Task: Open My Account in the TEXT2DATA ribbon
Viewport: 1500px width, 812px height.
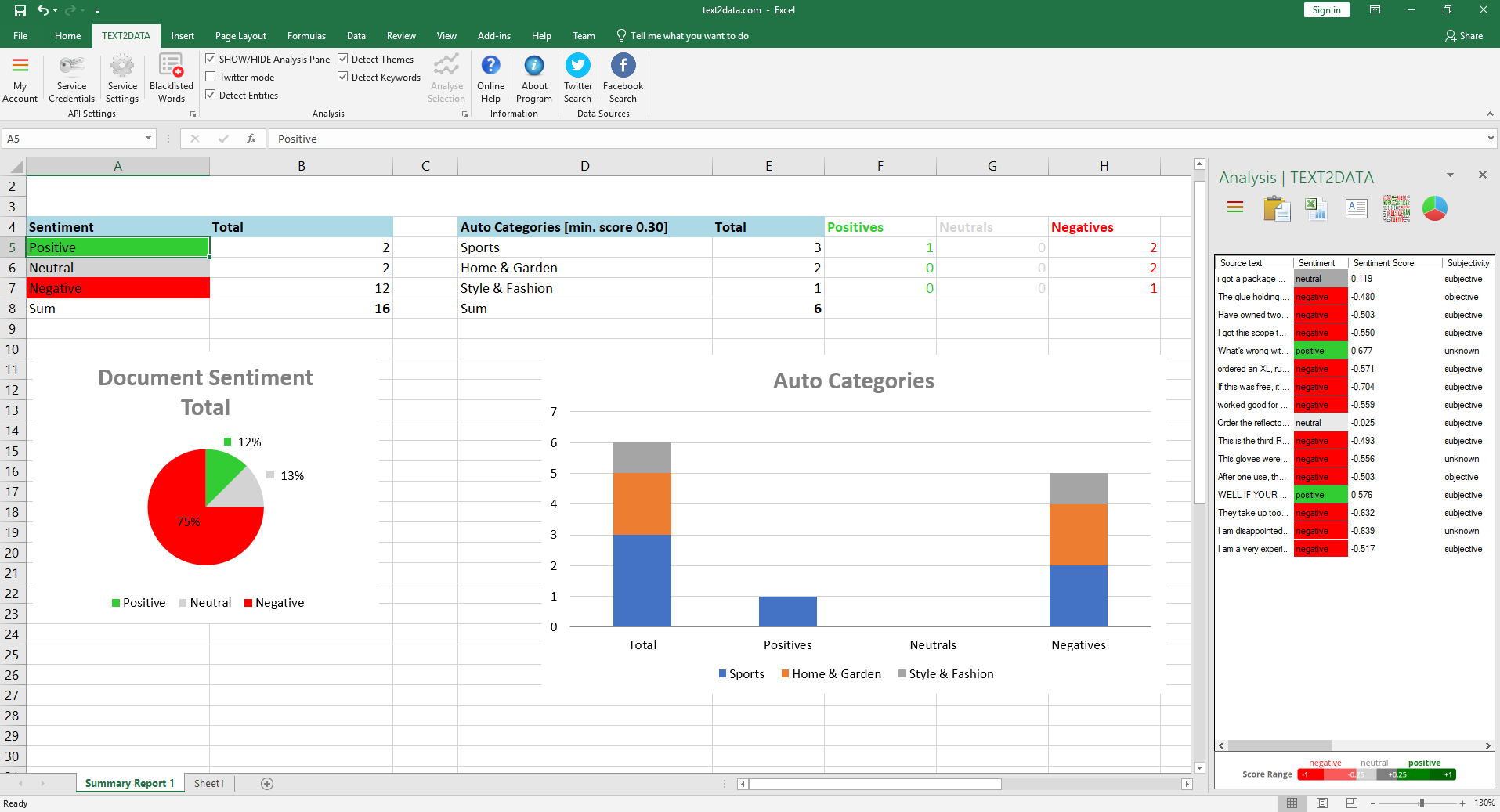Action: pos(20,79)
